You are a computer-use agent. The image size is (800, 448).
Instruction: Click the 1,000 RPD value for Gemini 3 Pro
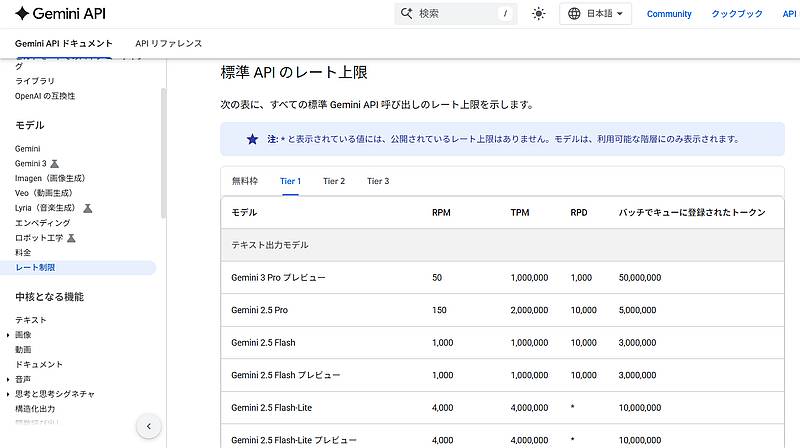pos(581,278)
